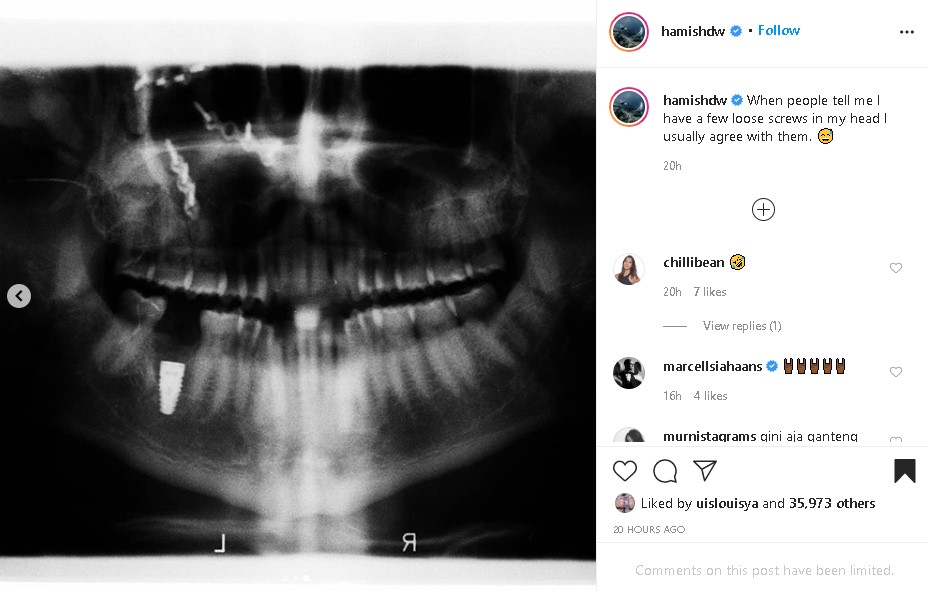Load more comments with the plus icon
Viewport: 928px width, 591px height.
[762, 209]
